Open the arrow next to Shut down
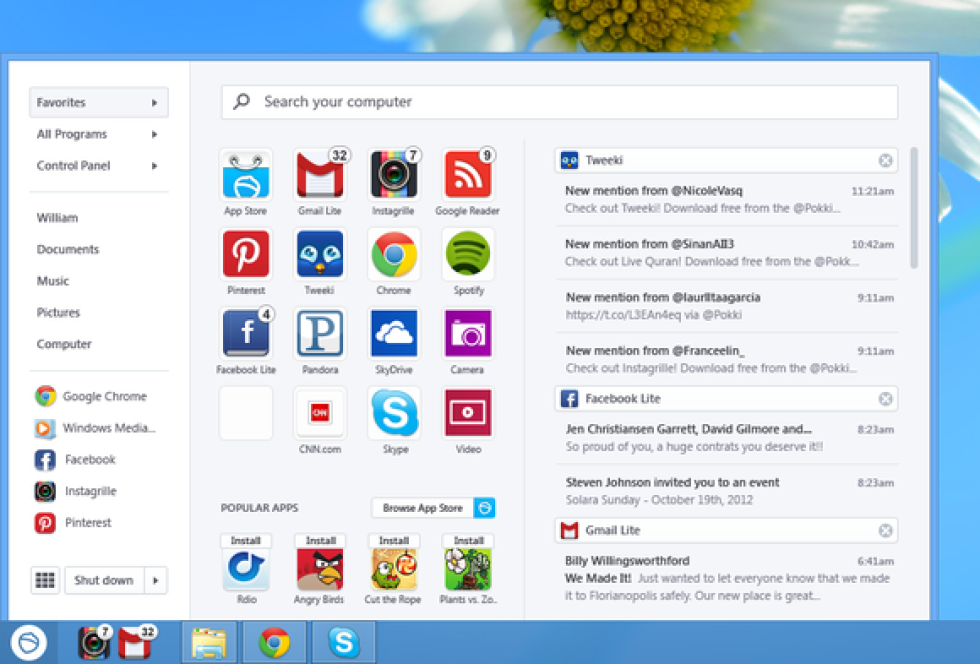980x664 pixels. click(156, 580)
